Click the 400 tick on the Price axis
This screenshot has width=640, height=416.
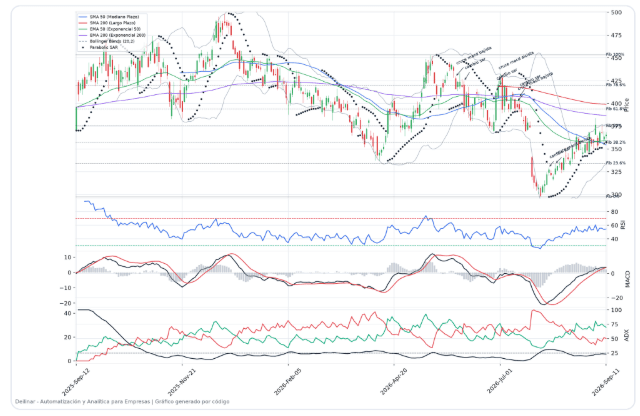click(x=616, y=104)
